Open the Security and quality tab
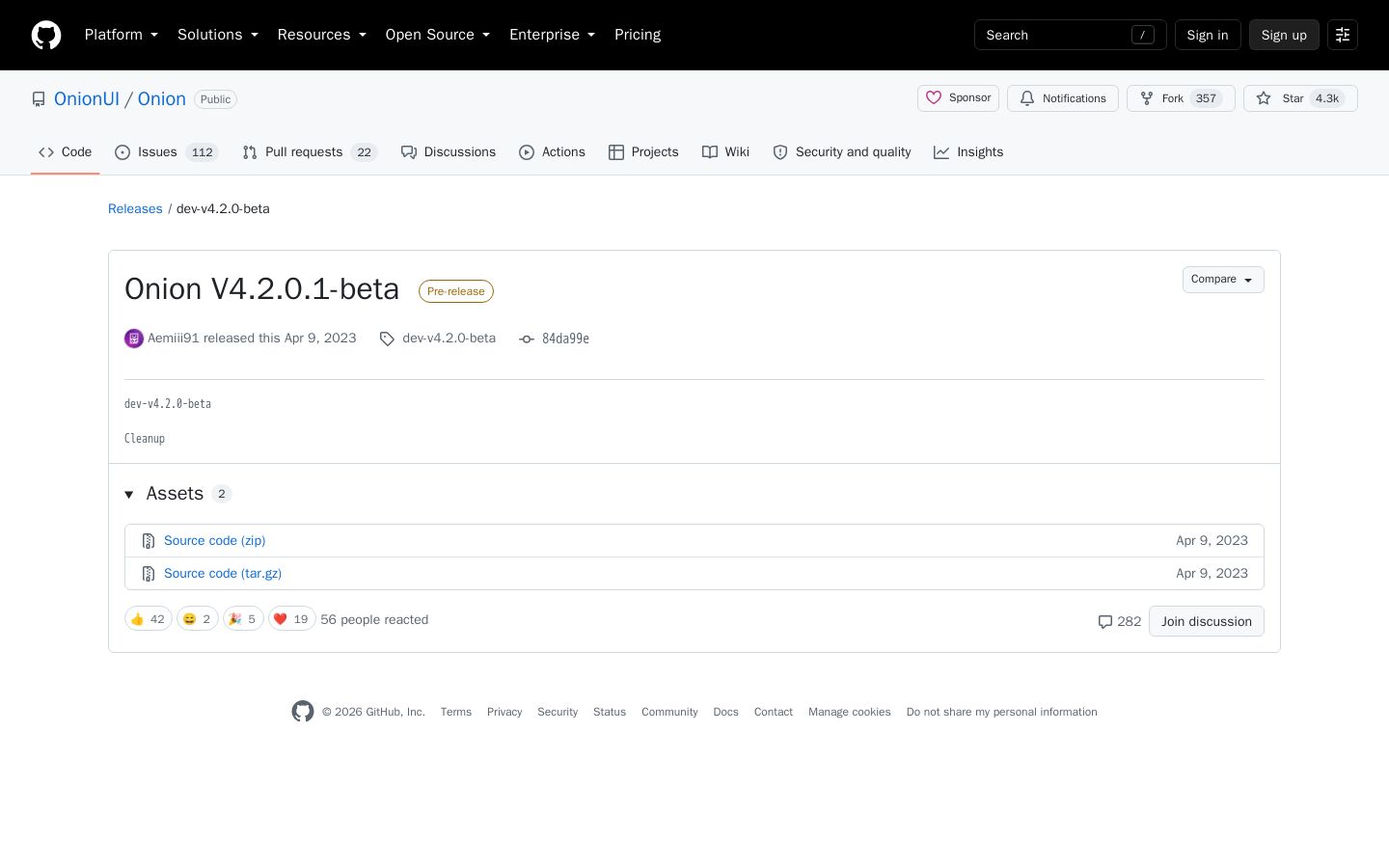1389x868 pixels. pos(842,152)
